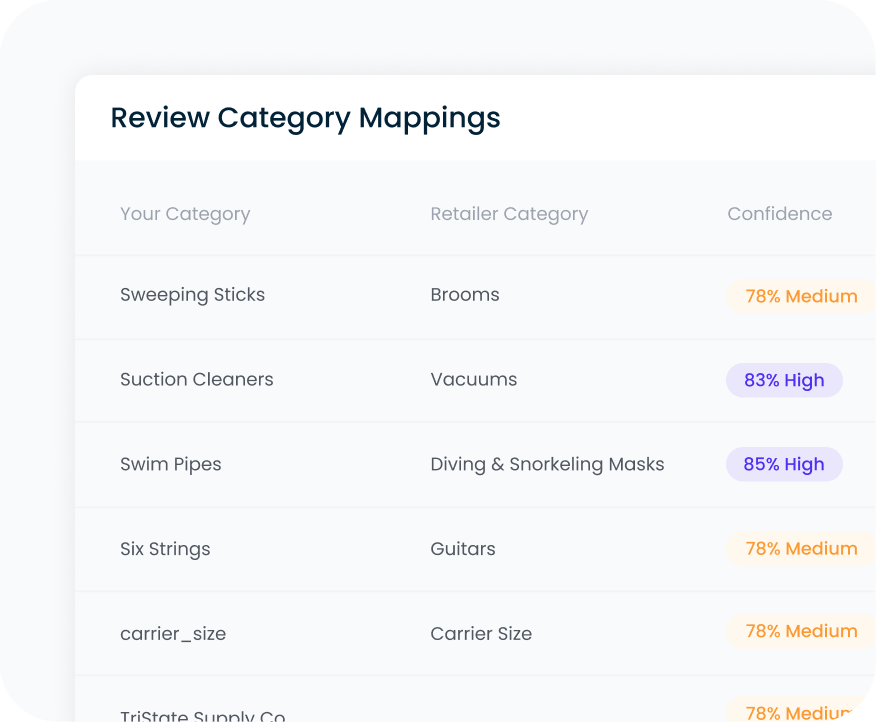
Task: Click the Vacuums category cell
Action: [x=474, y=379]
